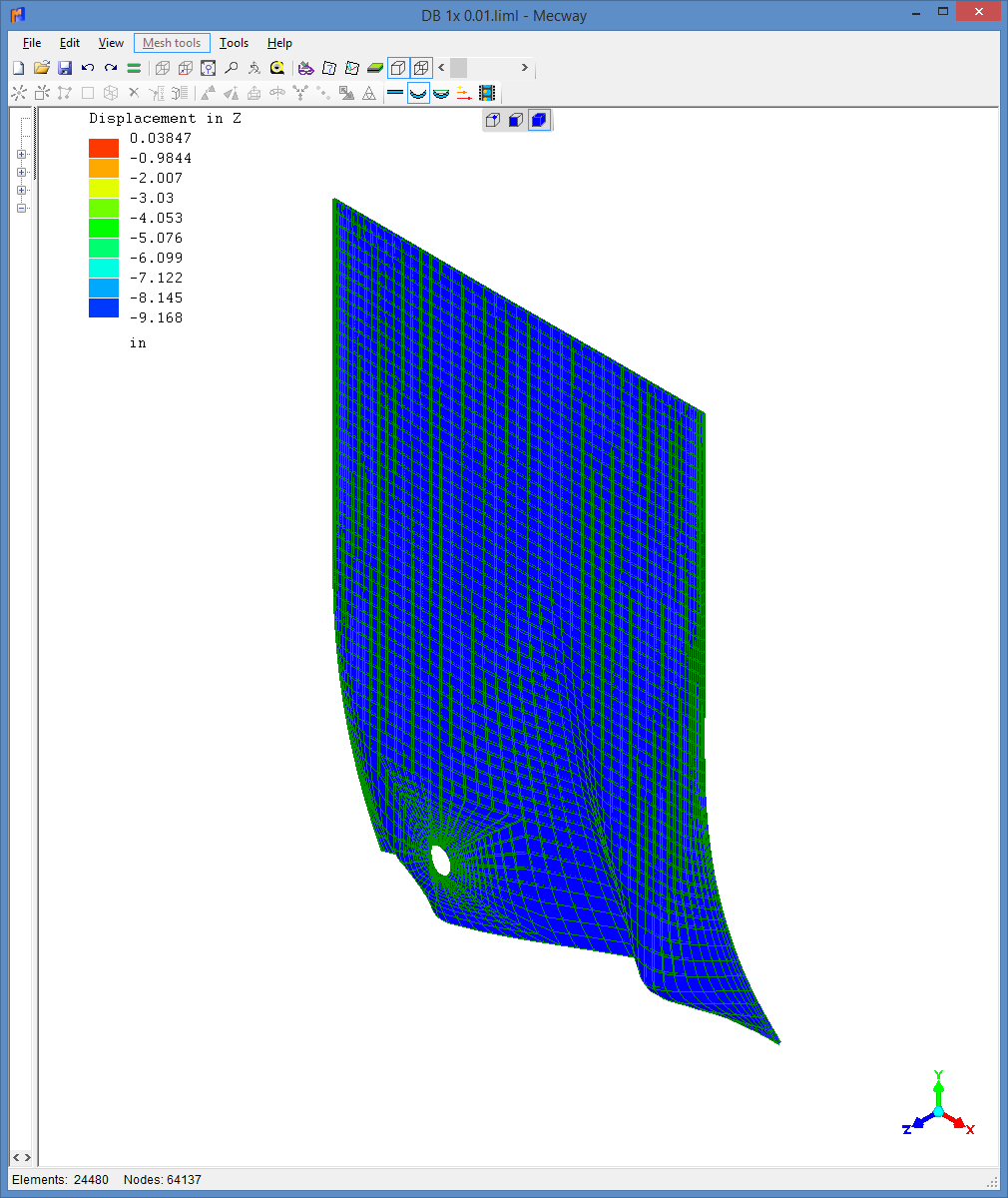
Task: Toggle the open cube display button in the top toolbar
Action: (x=398, y=68)
